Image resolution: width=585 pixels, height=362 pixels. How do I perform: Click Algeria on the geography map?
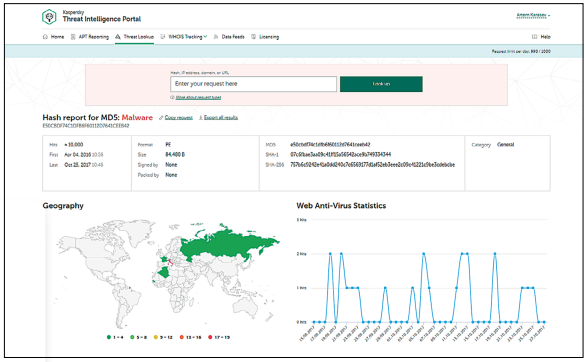click(163, 272)
